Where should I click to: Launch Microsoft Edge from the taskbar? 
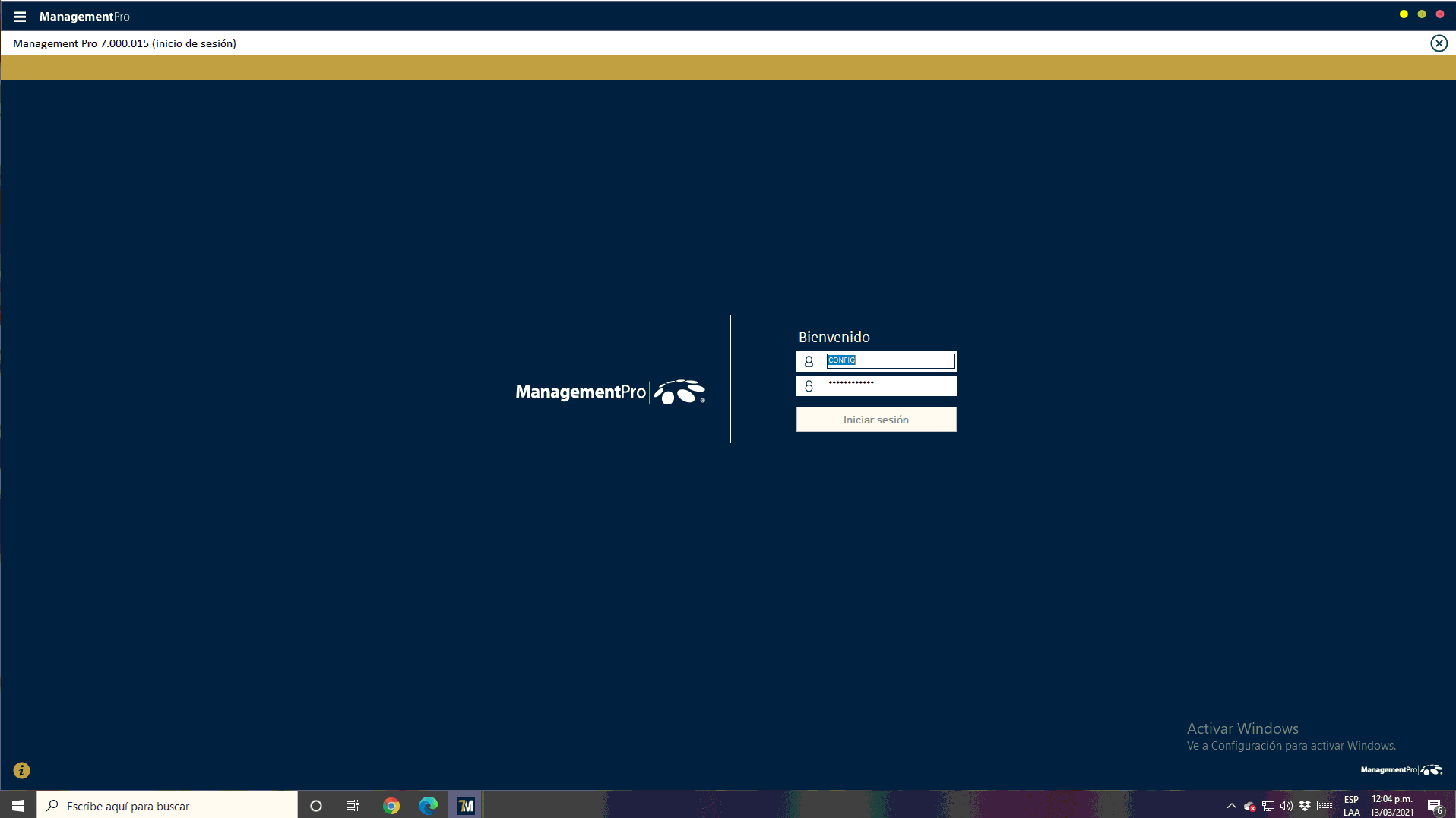(428, 805)
